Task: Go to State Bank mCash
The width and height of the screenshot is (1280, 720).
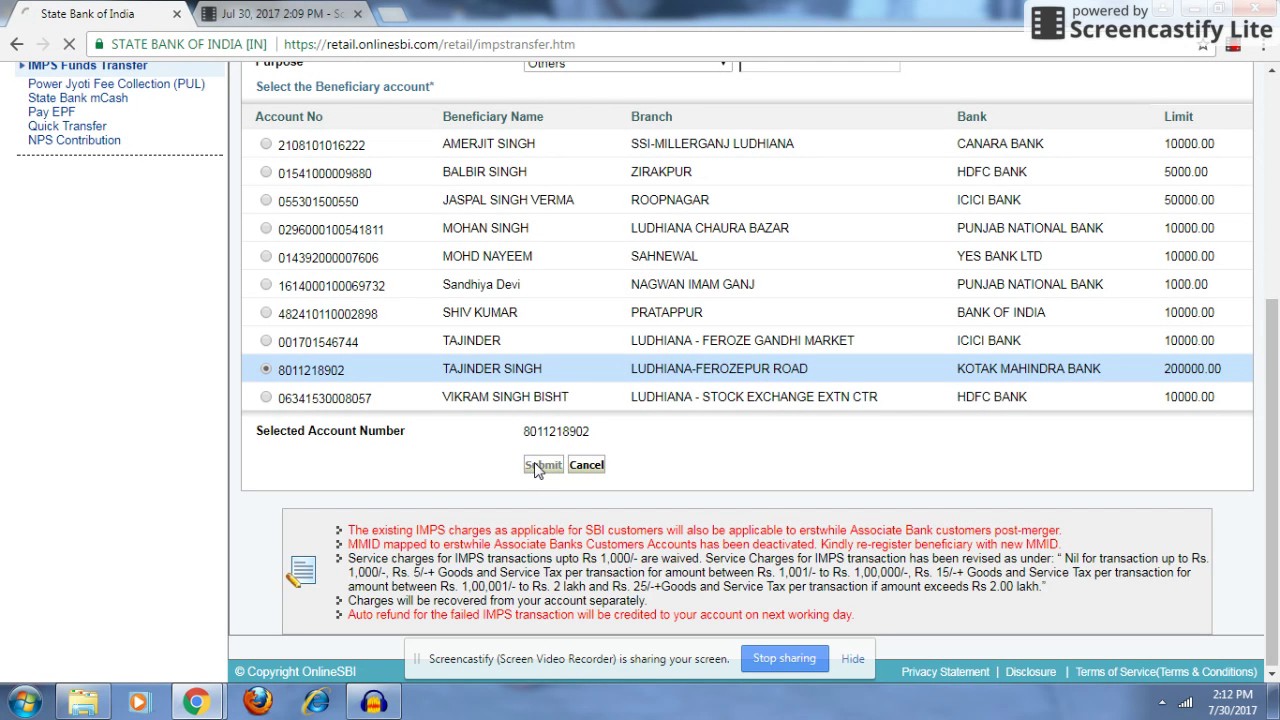Action: [78, 98]
